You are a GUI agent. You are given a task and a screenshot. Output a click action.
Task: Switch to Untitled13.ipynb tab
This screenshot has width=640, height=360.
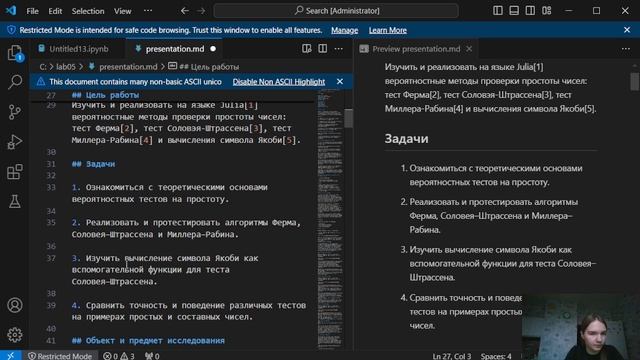coord(79,49)
